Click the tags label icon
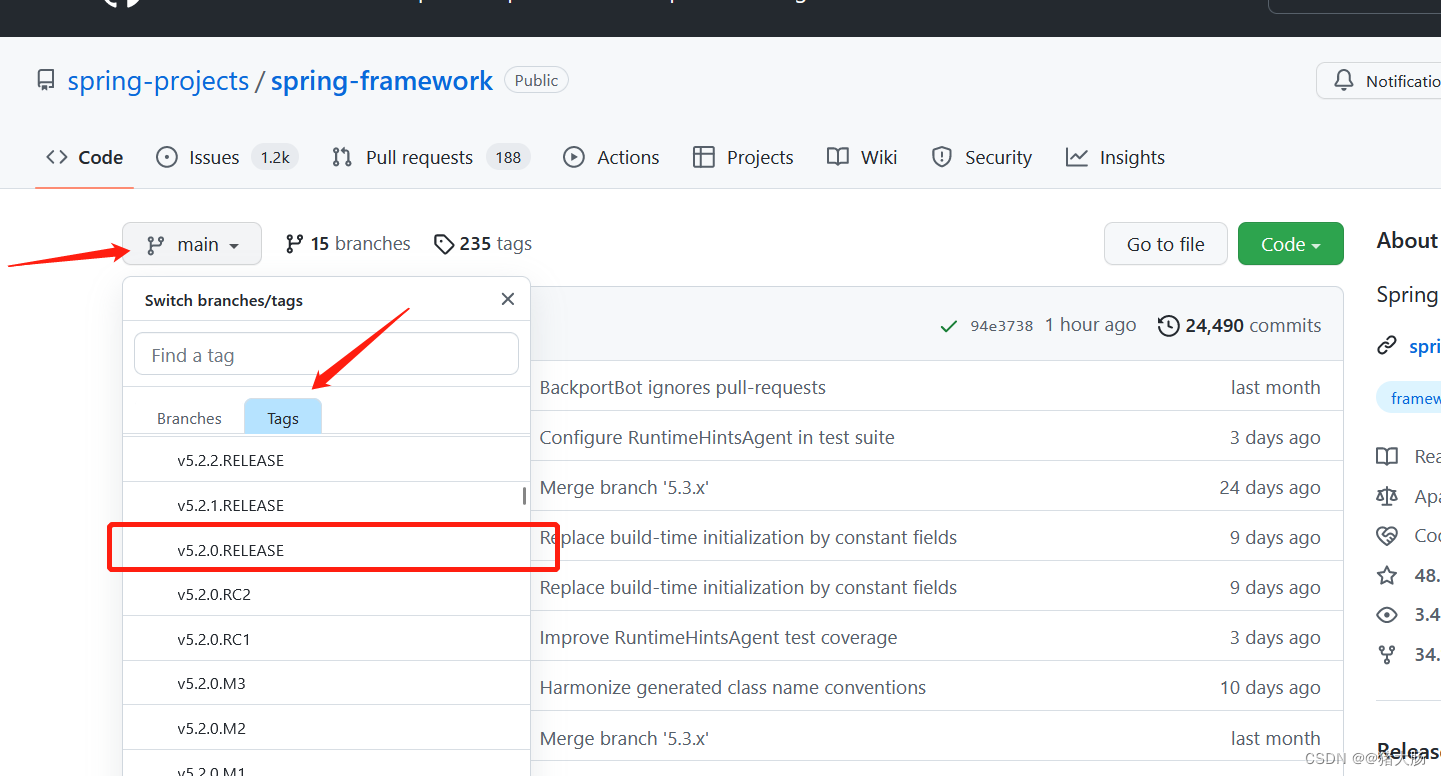1441x776 pixels. point(444,244)
